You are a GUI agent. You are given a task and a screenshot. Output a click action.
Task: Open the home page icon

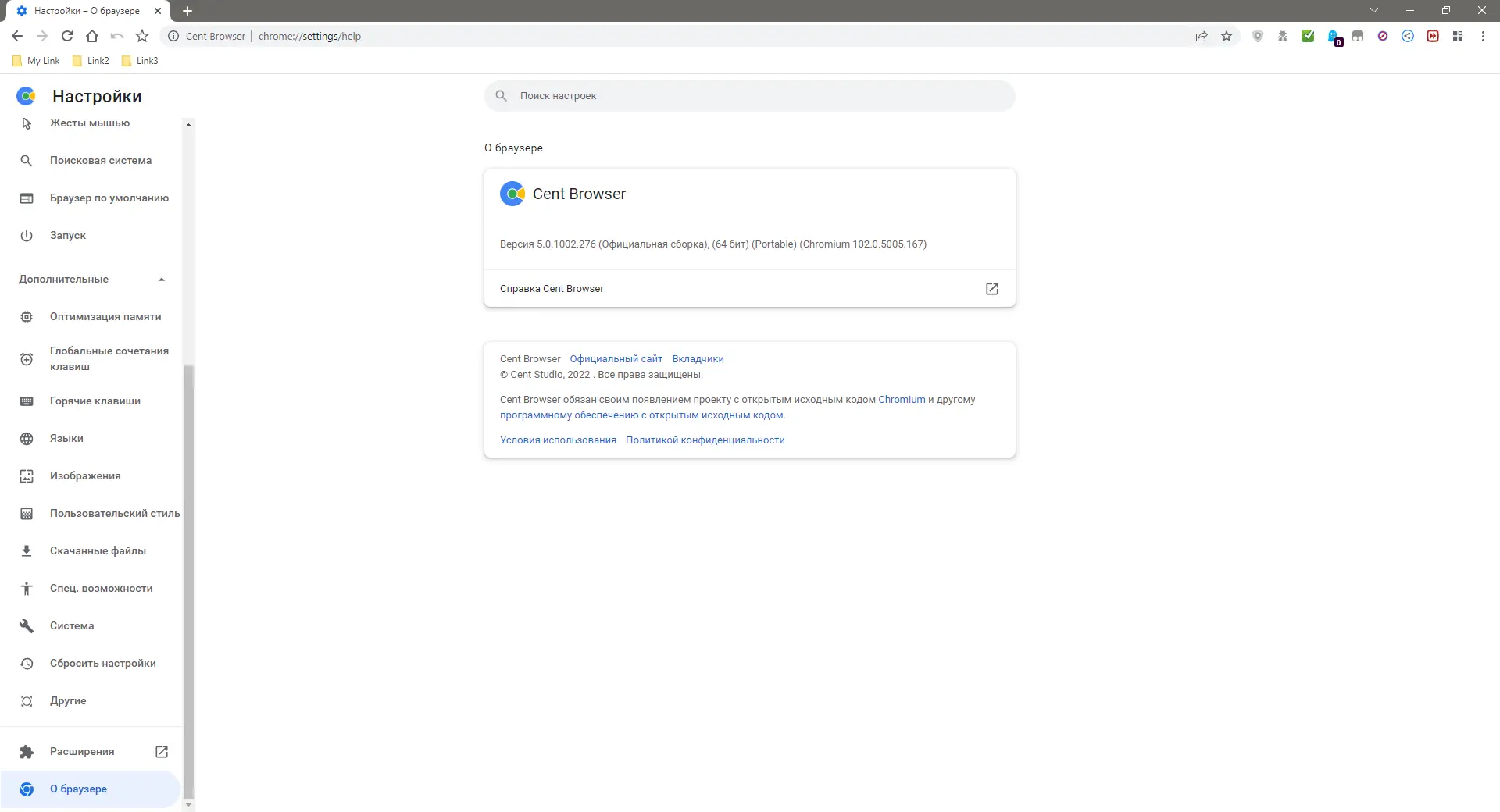[92, 36]
